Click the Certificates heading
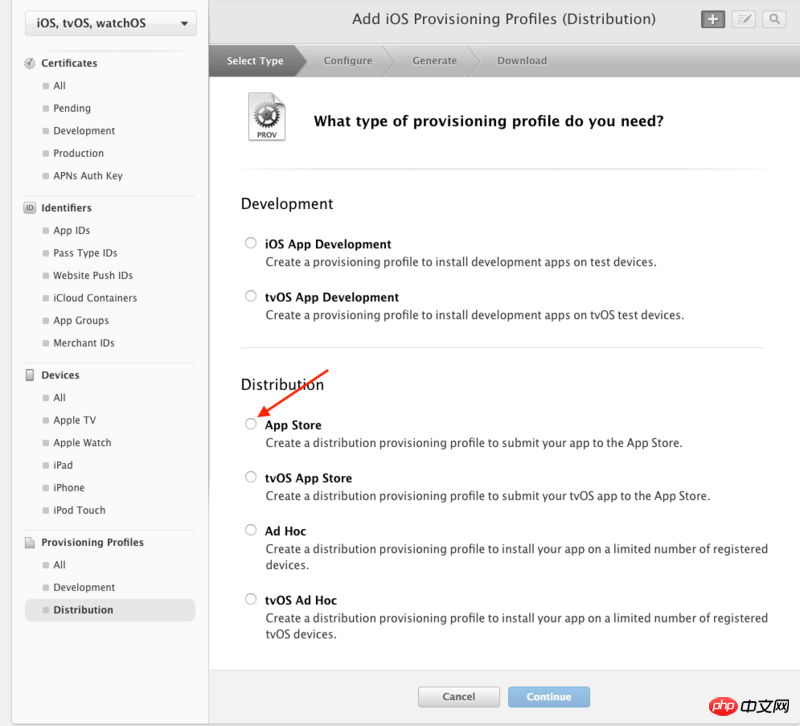The image size is (800, 726). click(69, 63)
